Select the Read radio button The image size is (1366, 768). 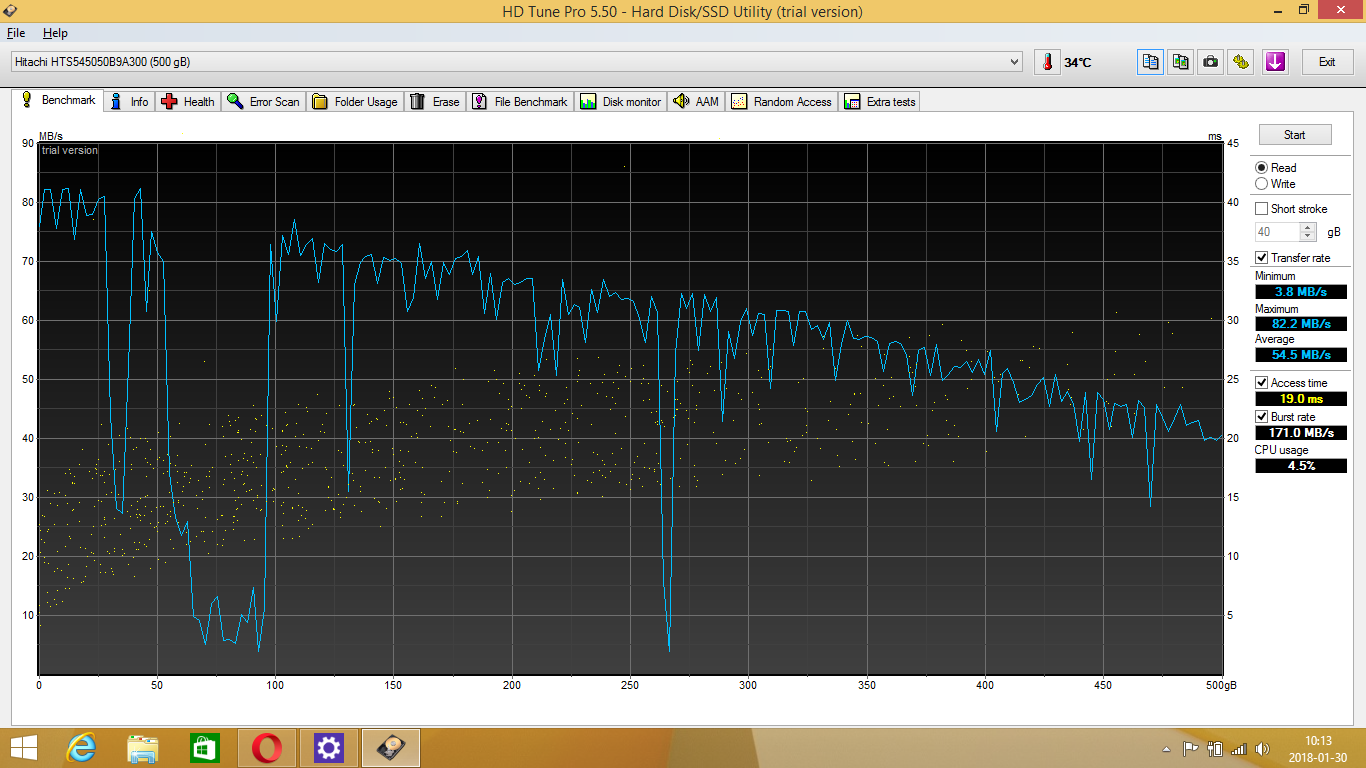1262,168
